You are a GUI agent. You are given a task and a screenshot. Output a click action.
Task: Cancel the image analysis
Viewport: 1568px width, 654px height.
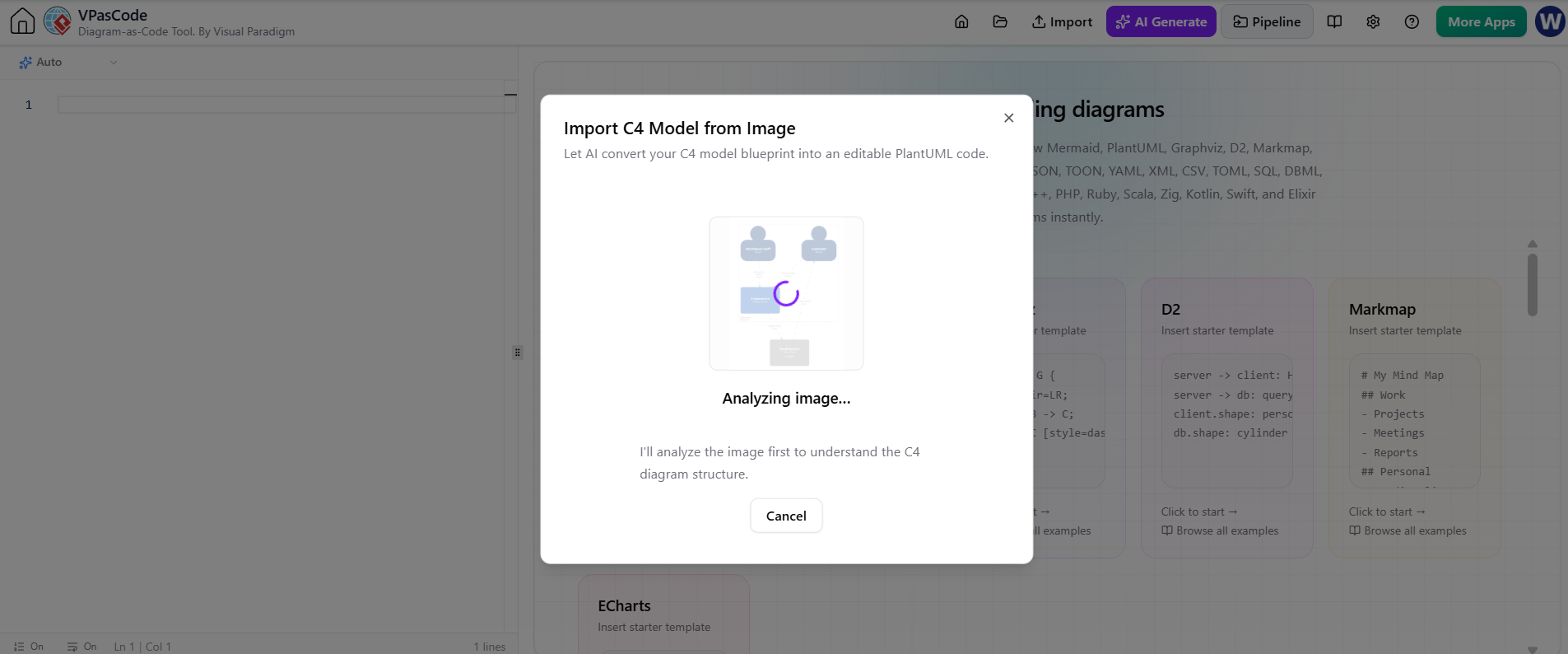[x=786, y=516]
